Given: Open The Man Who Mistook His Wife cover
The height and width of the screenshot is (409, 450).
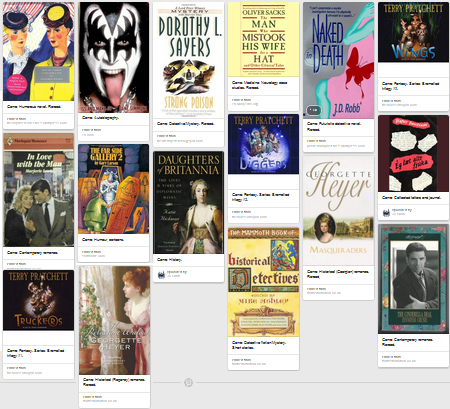Looking at the screenshot, I should click(x=264, y=39).
